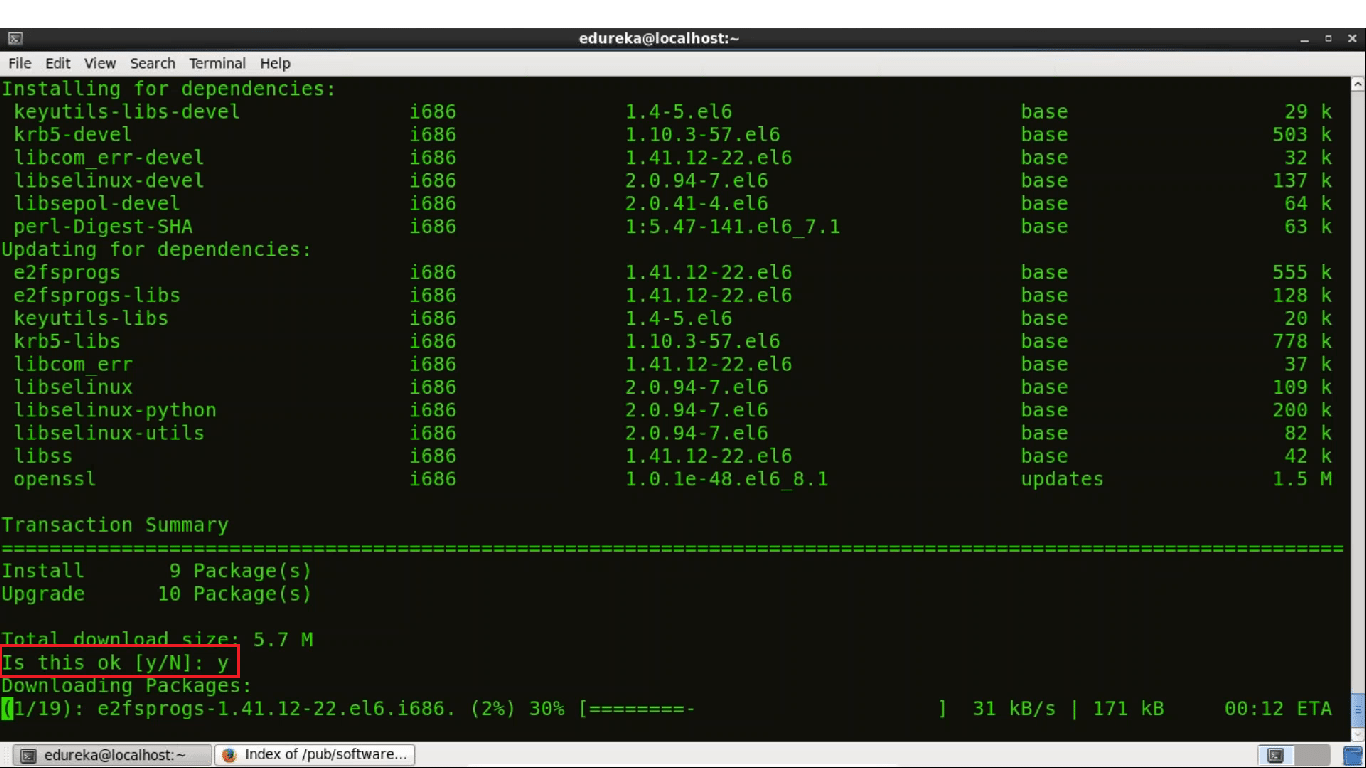Click the 'Installing for dependencies:' line
This screenshot has height=768, width=1366.
click(169, 89)
